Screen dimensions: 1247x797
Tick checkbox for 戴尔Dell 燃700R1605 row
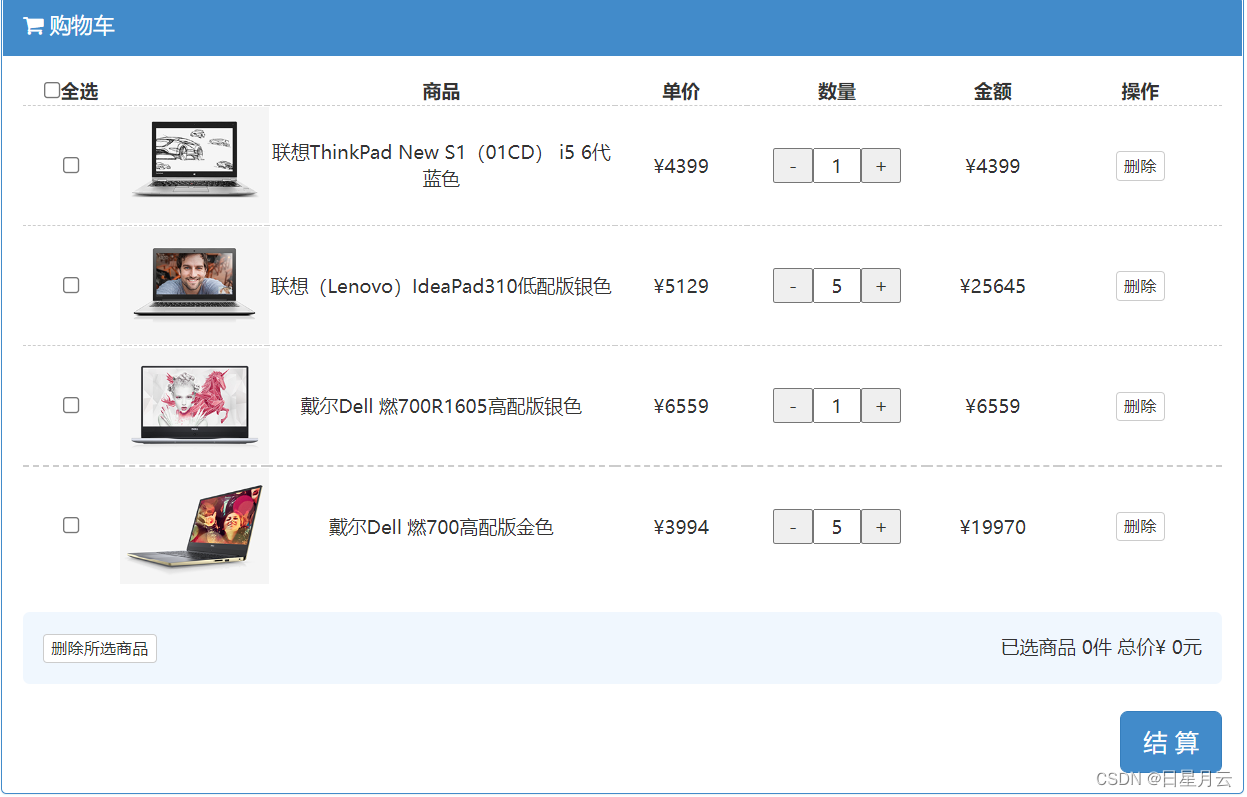(x=71, y=405)
